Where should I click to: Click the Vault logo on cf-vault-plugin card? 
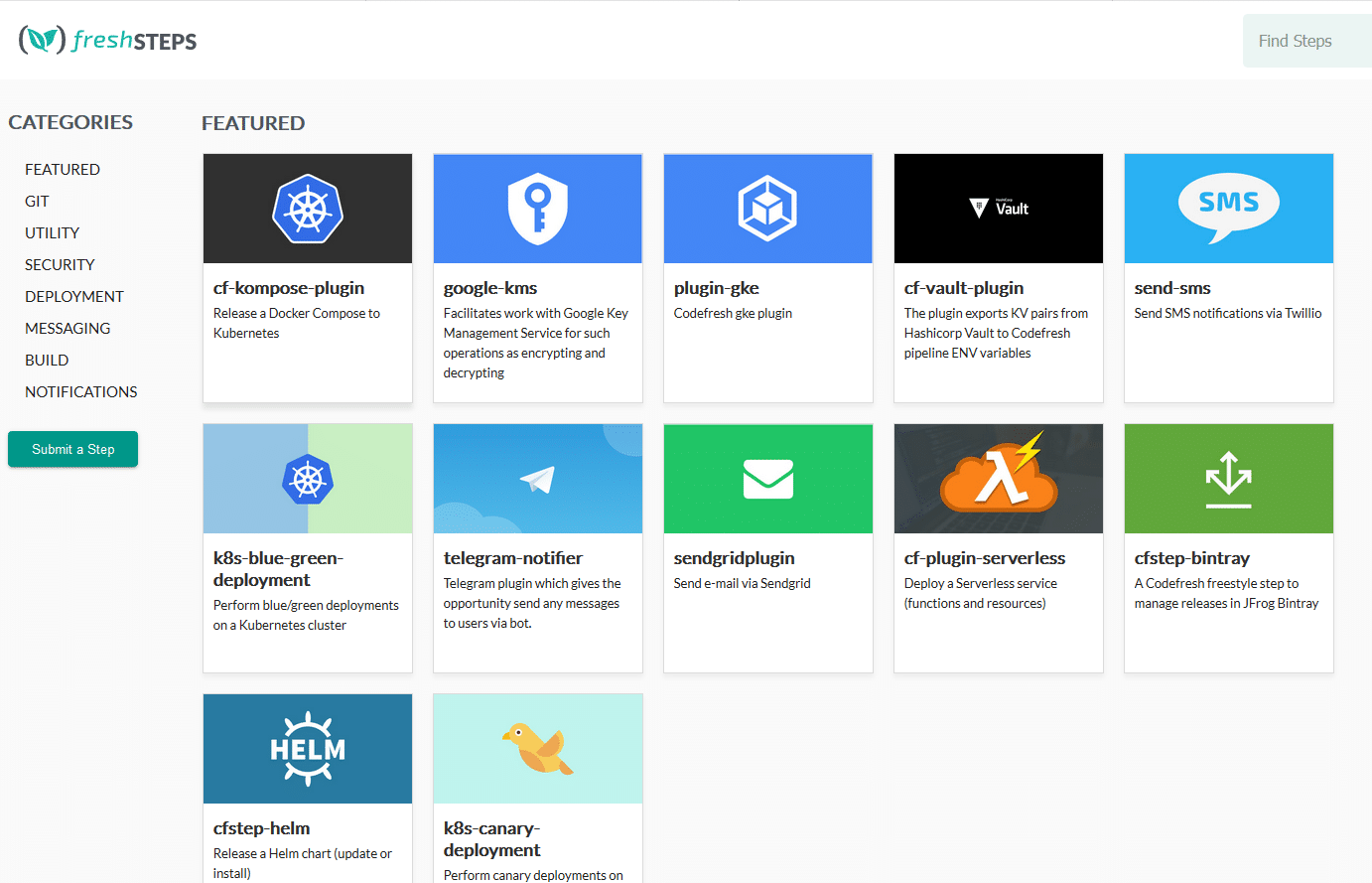pyautogui.click(x=999, y=209)
